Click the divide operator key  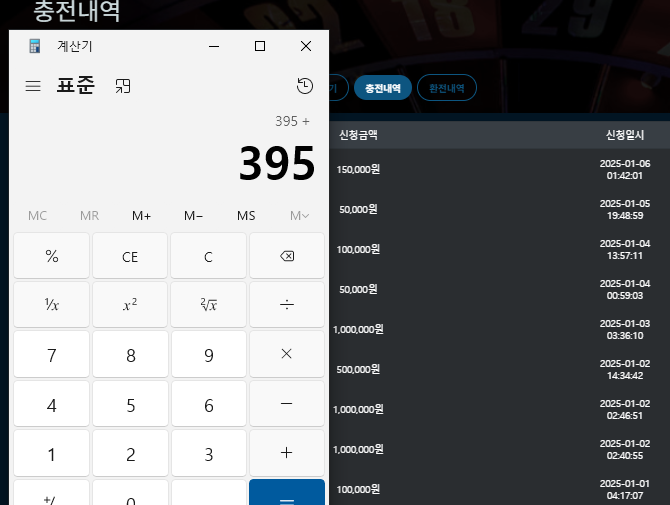287,304
